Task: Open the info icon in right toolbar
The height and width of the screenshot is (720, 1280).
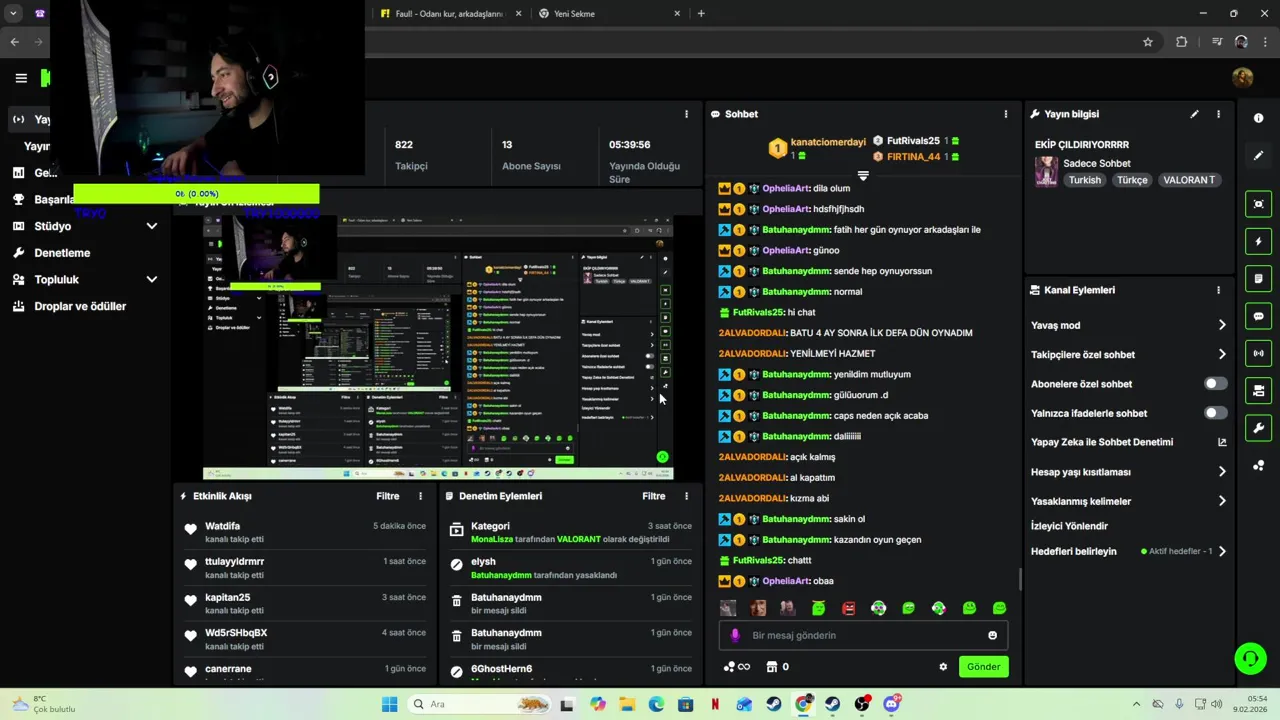Action: coord(1258,118)
